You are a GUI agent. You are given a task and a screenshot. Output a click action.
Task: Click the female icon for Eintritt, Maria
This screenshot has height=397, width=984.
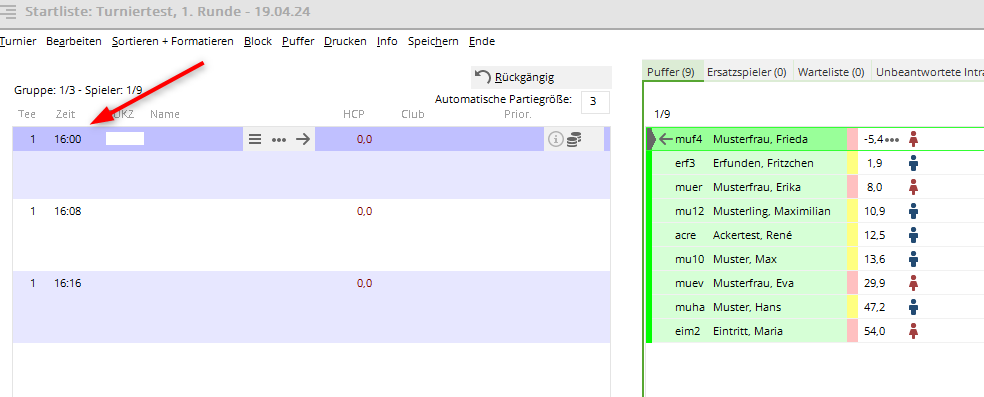click(914, 331)
